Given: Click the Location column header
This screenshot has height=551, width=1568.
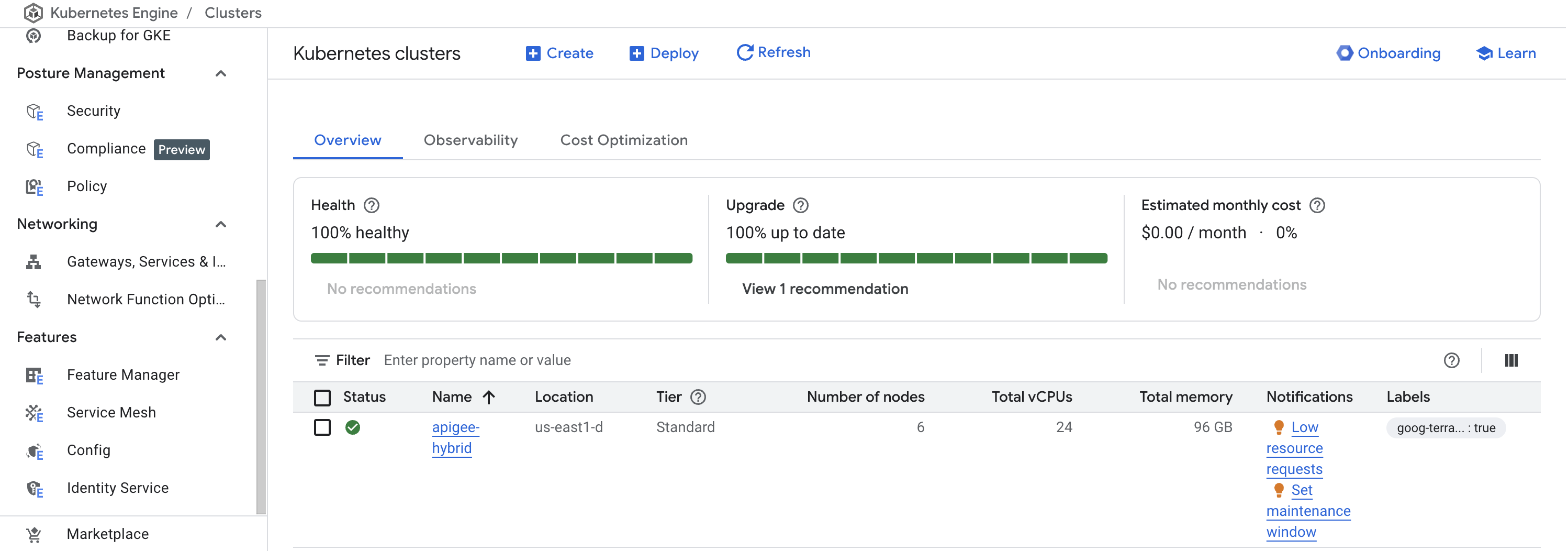Looking at the screenshot, I should click(564, 398).
